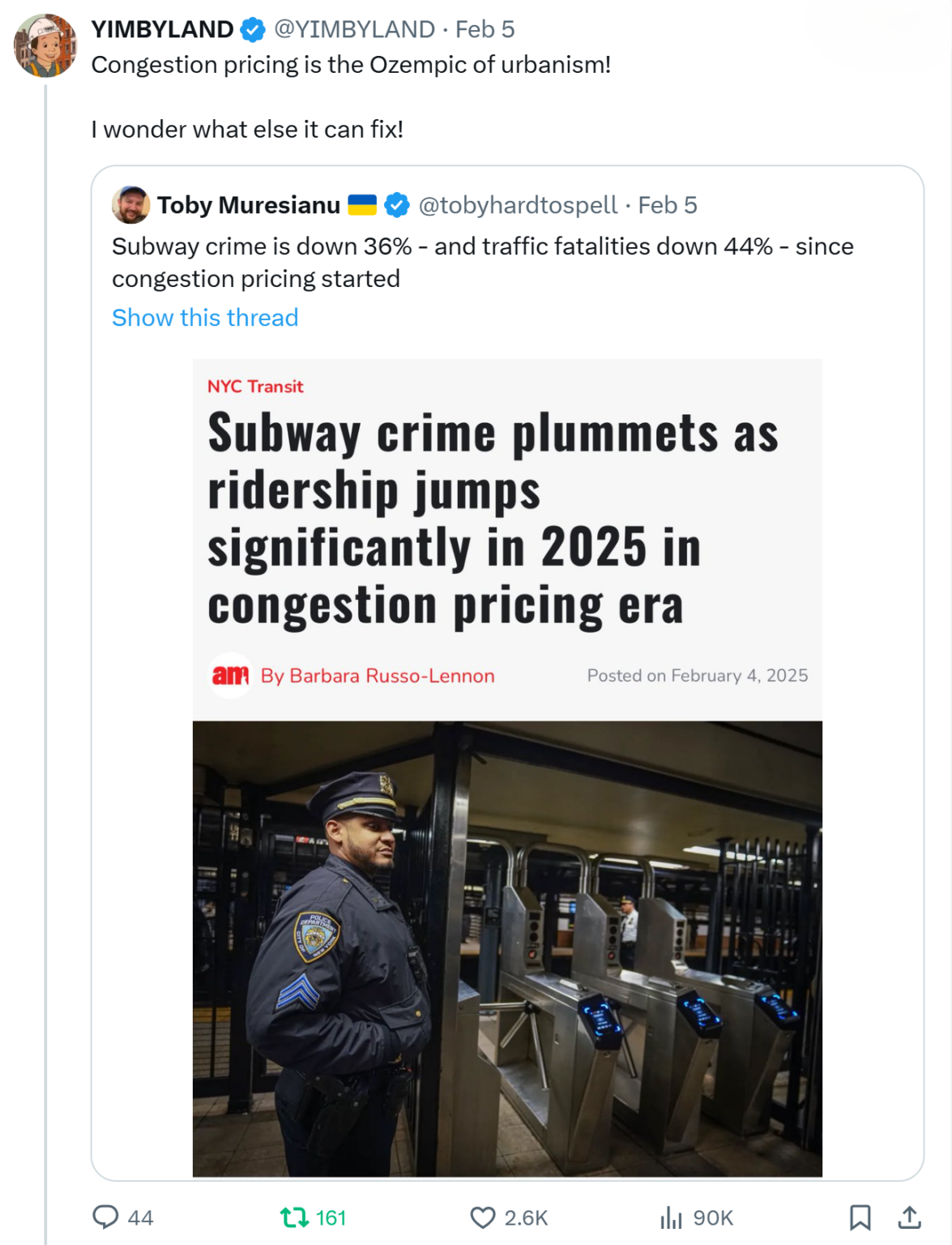This screenshot has height=1245, width=952.
Task: Like the tweet via heart icon
Action: [x=483, y=1217]
